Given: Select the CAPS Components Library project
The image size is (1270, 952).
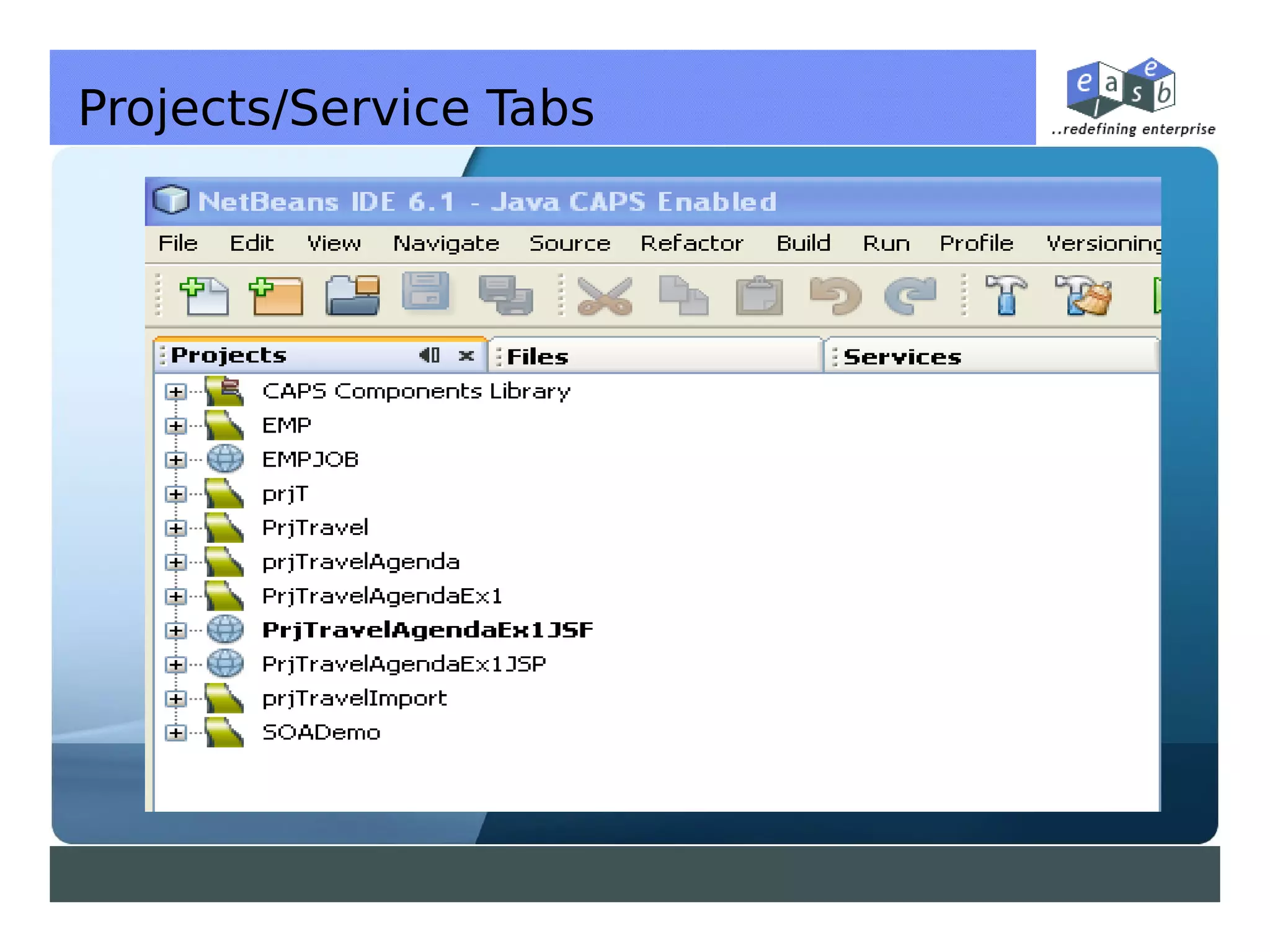Looking at the screenshot, I should [416, 391].
